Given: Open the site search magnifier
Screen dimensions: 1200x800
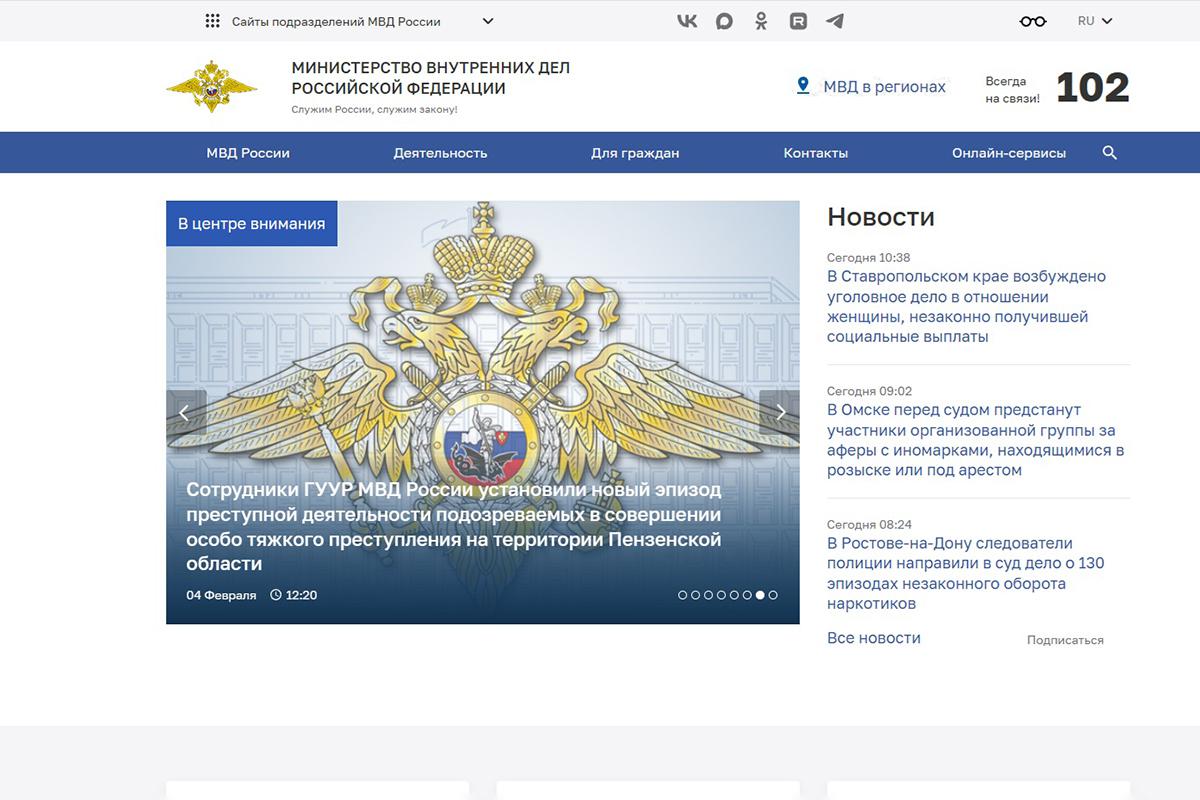Looking at the screenshot, I should [1110, 153].
